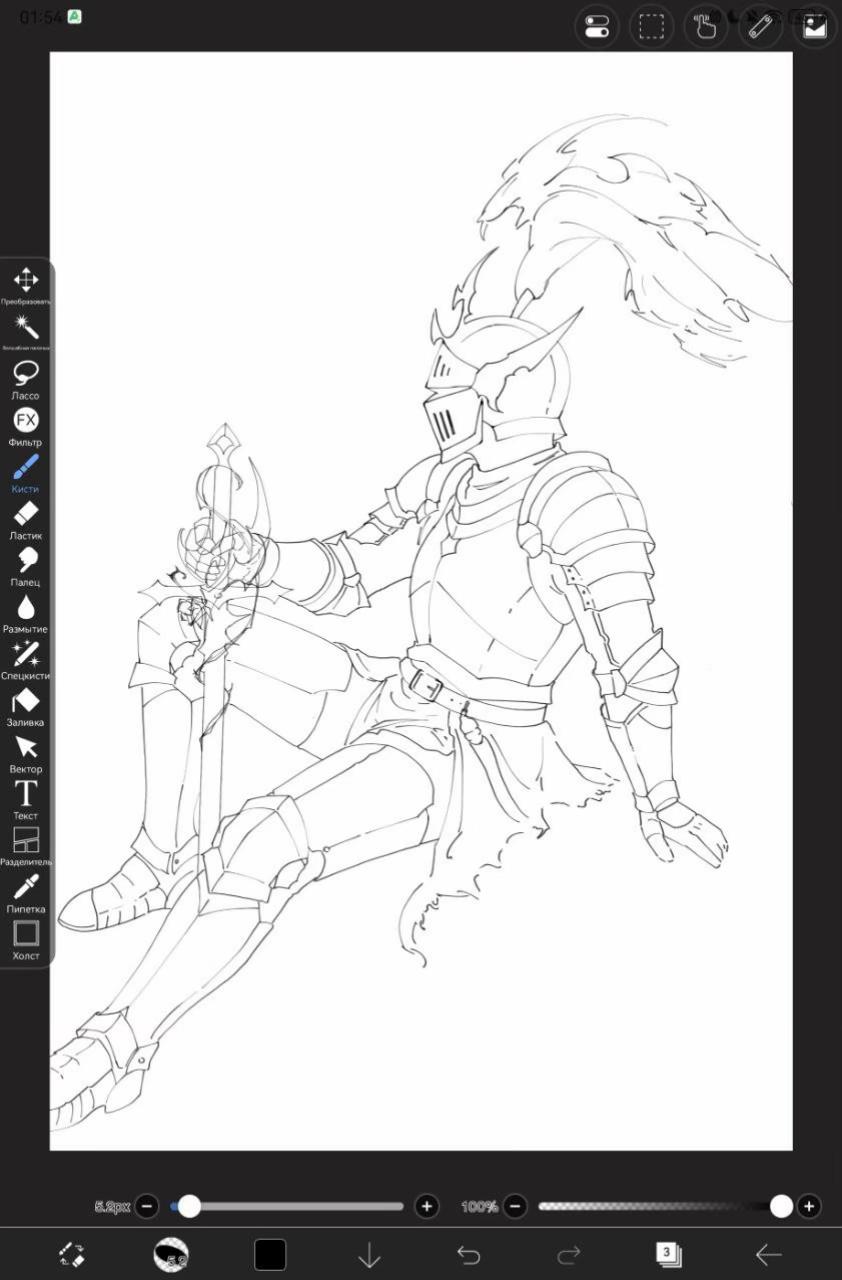Image resolution: width=842 pixels, height=1280 pixels.
Task: Select the Transform (Преобразовать) tool
Action: click(26, 285)
